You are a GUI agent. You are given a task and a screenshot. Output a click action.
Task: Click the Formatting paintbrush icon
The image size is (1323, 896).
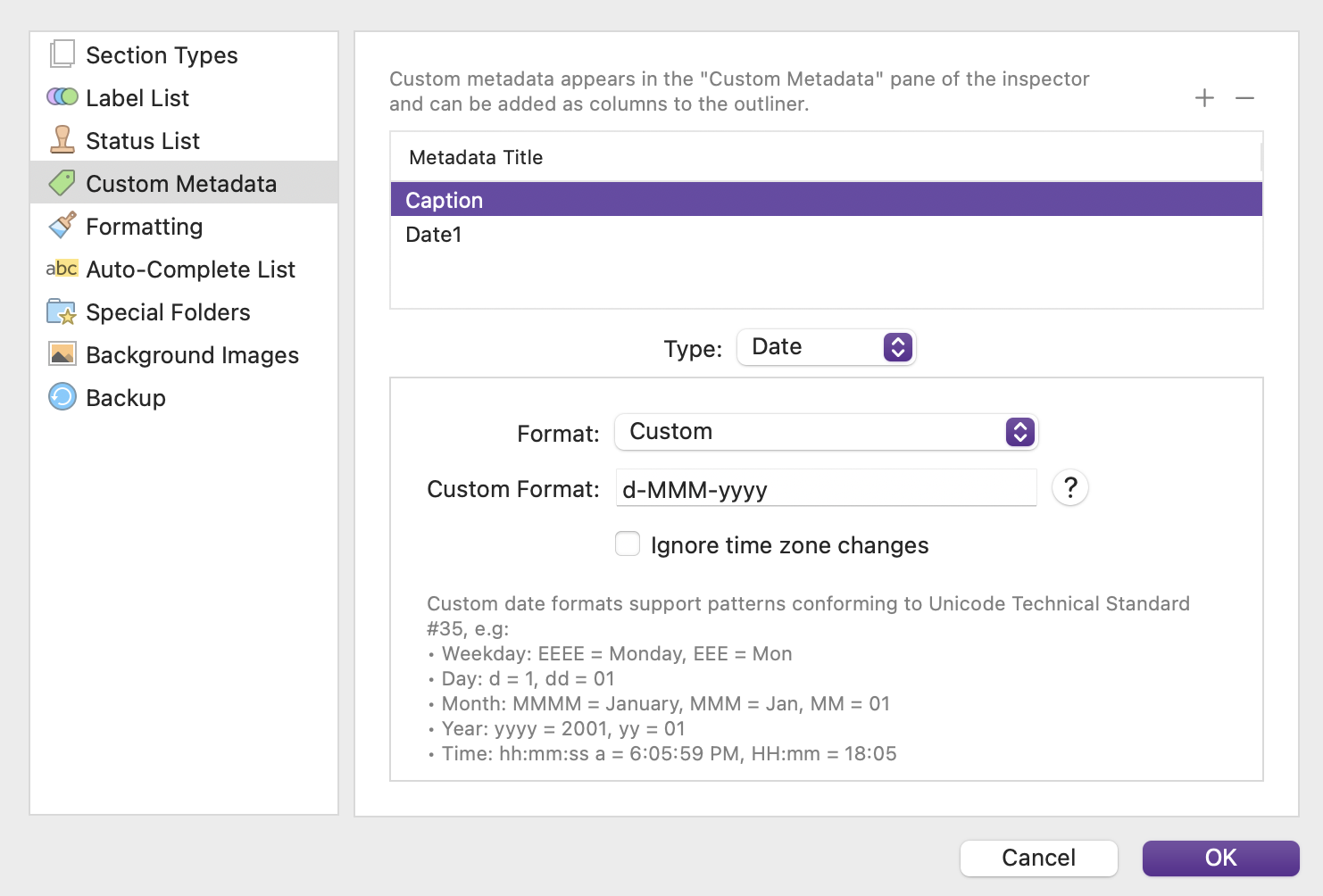pos(62,226)
